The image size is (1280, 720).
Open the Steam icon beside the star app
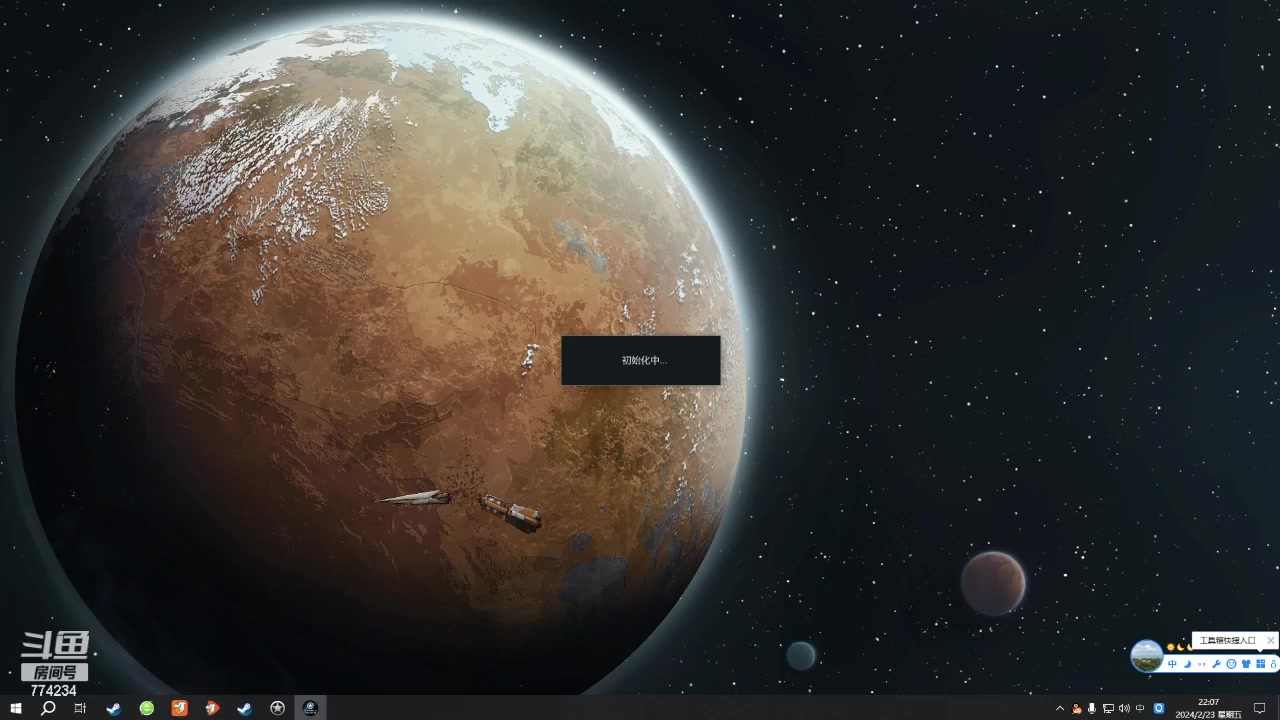[244, 708]
